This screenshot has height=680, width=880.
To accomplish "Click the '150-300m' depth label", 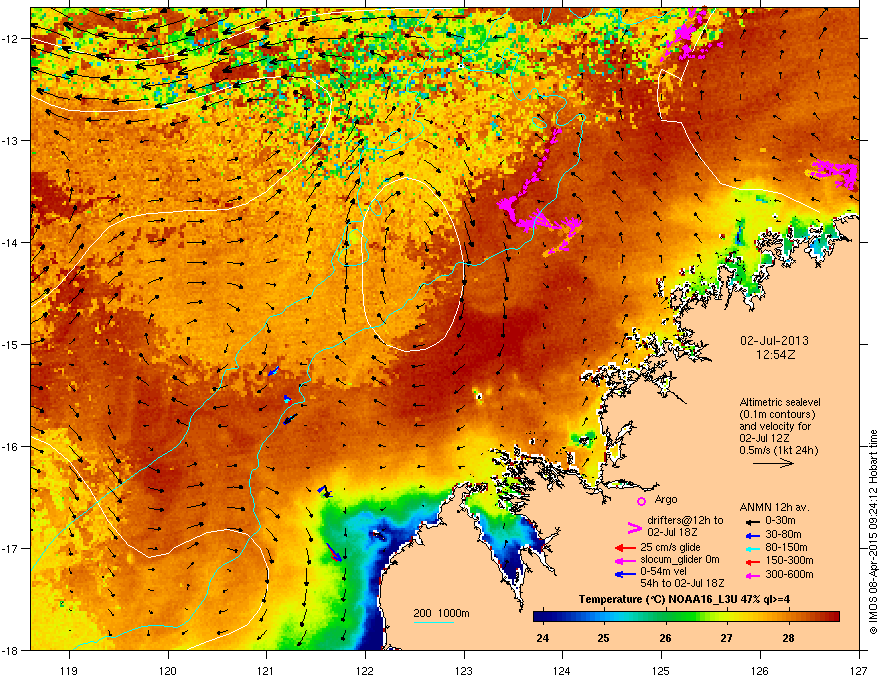I will [x=789, y=560].
